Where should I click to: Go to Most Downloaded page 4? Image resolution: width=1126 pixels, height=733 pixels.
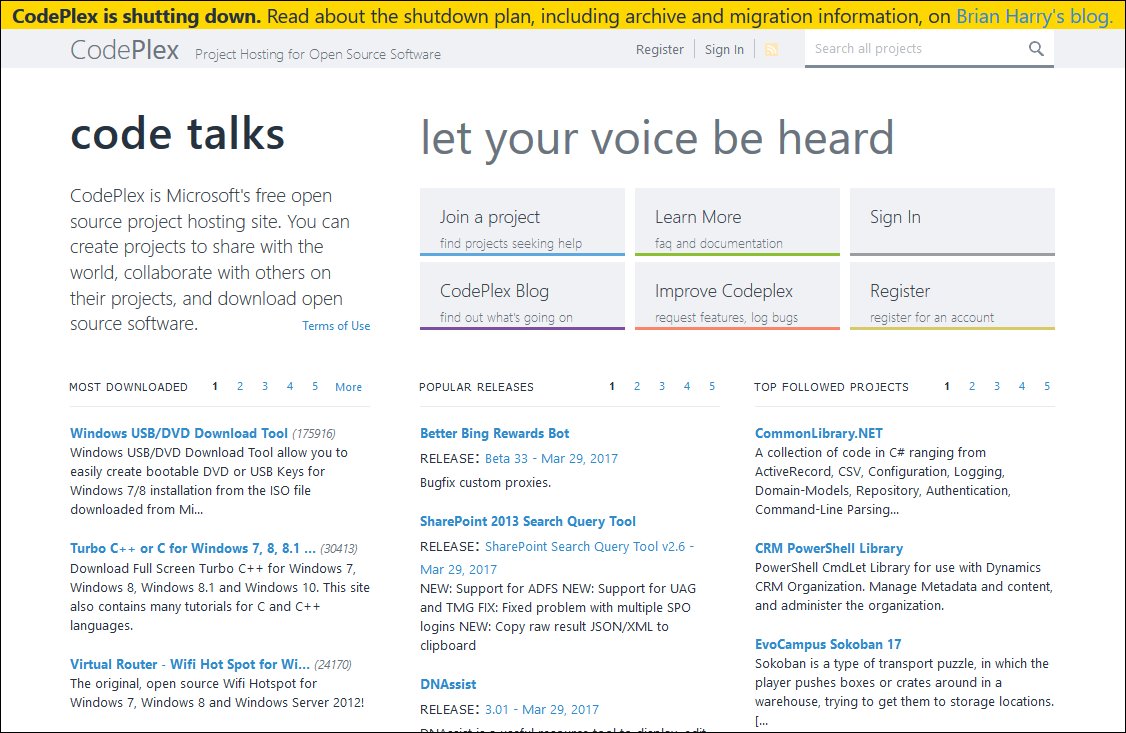point(290,386)
